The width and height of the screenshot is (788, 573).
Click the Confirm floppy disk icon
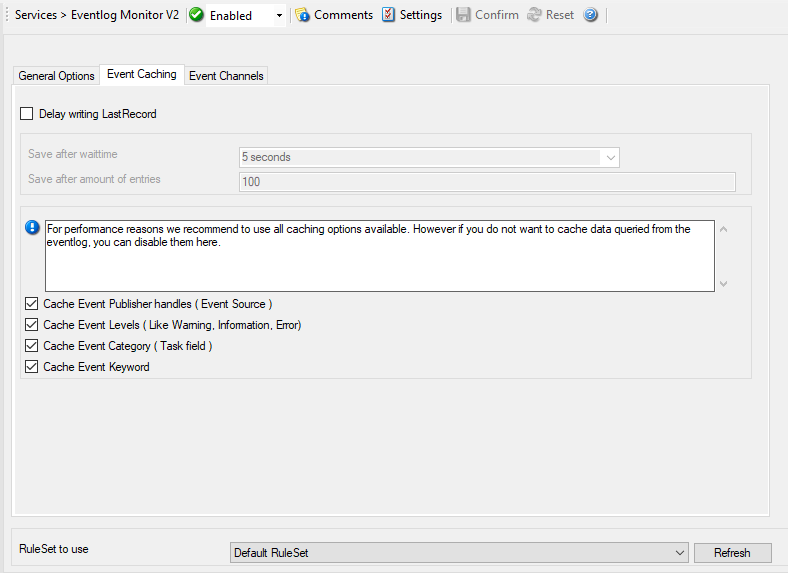click(x=463, y=15)
